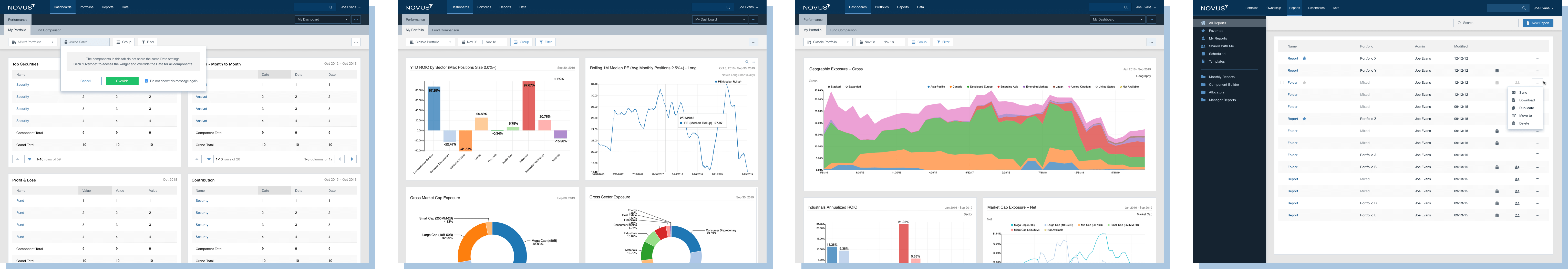Open the Favorites star in reports sidebar
The width and height of the screenshot is (1568, 269).
coord(1203,31)
